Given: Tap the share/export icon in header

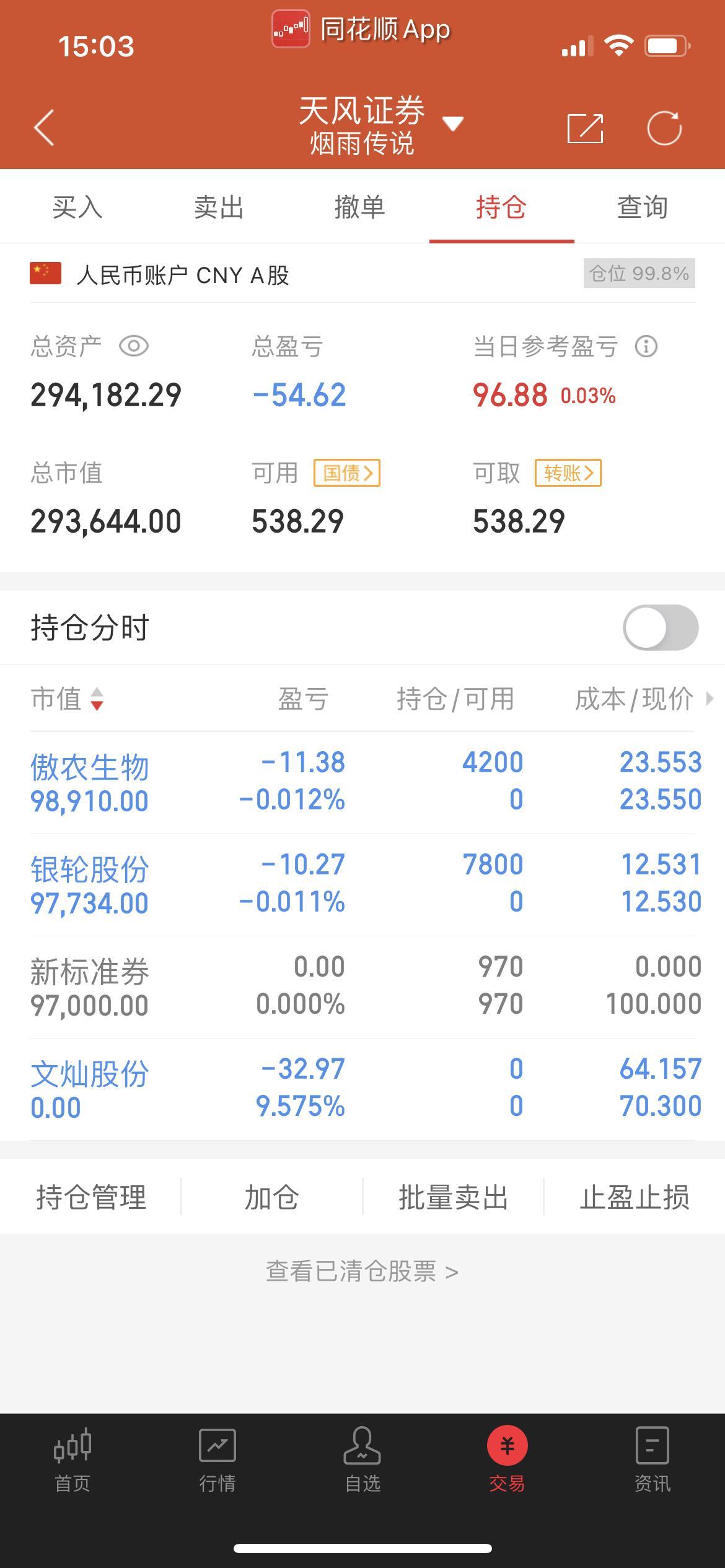Looking at the screenshot, I should [x=586, y=128].
